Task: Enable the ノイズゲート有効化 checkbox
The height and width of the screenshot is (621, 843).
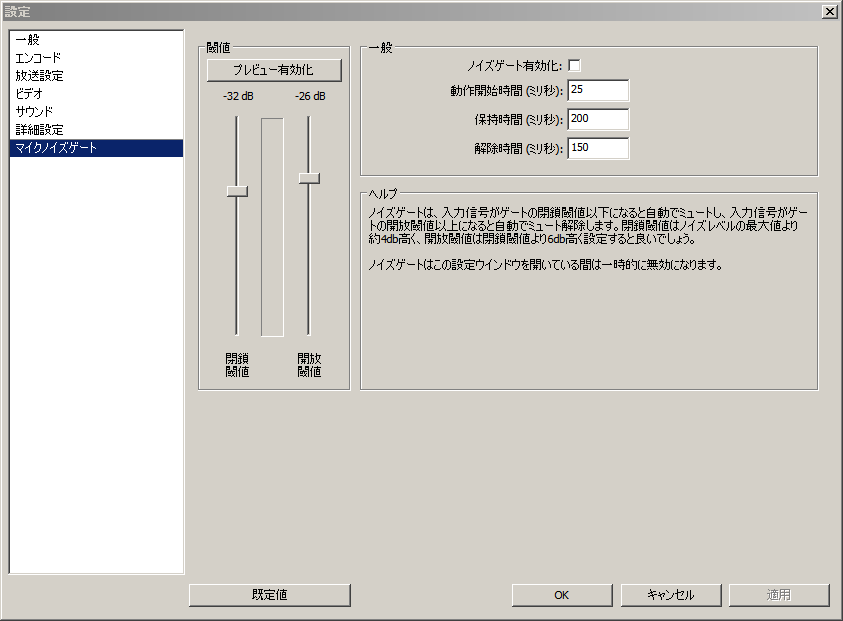Action: tap(575, 62)
